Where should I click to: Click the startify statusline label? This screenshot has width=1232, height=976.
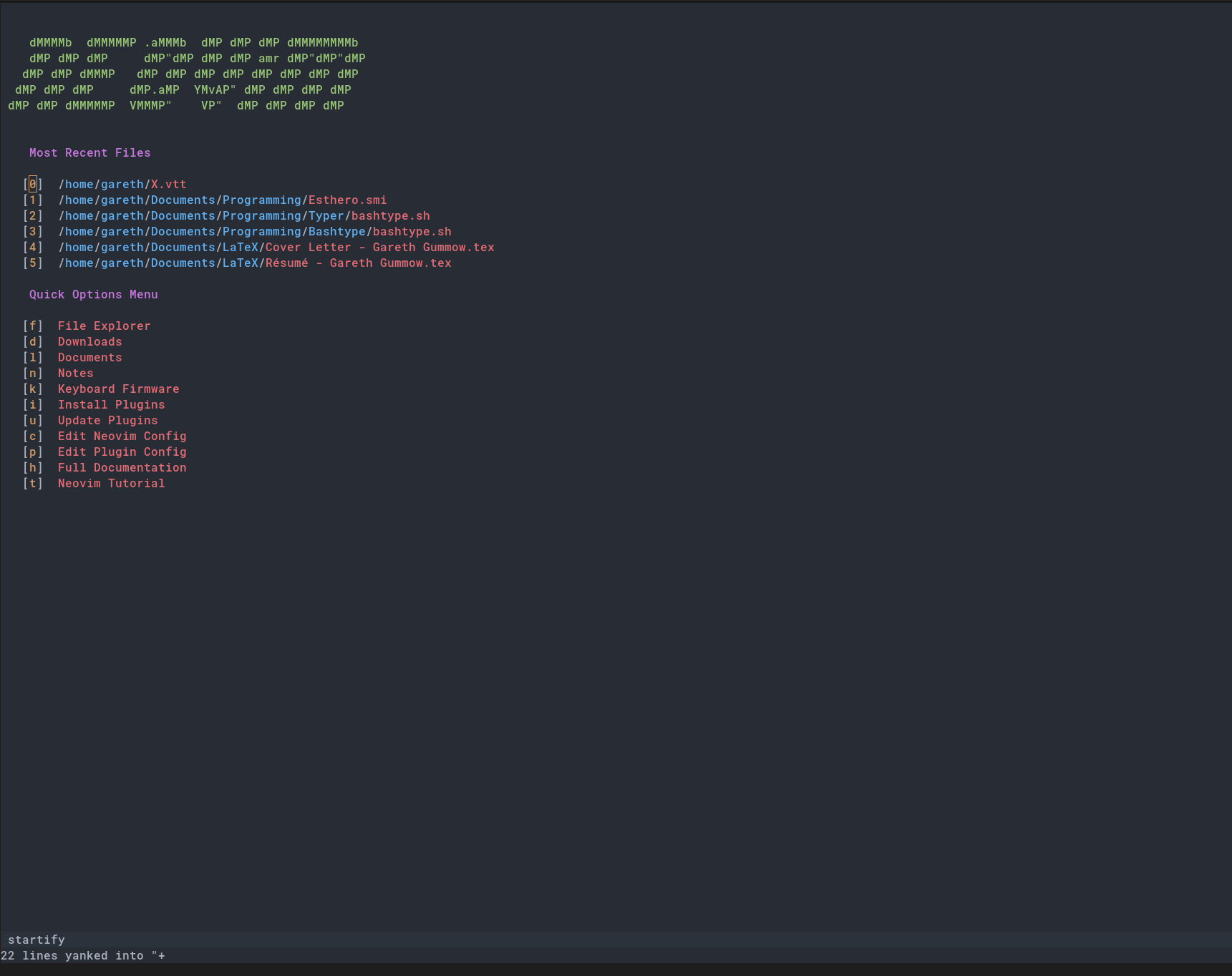click(x=37, y=940)
